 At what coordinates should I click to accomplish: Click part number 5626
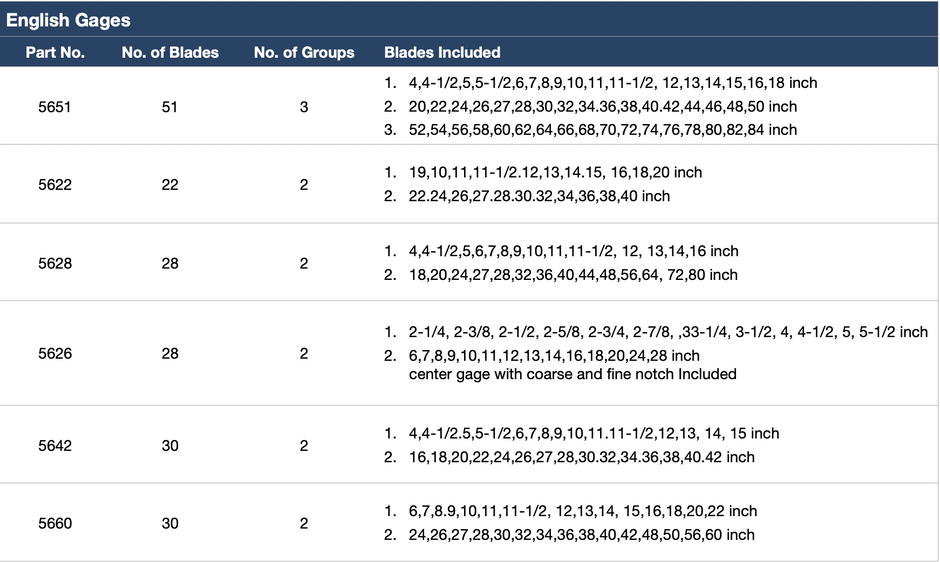[55, 353]
